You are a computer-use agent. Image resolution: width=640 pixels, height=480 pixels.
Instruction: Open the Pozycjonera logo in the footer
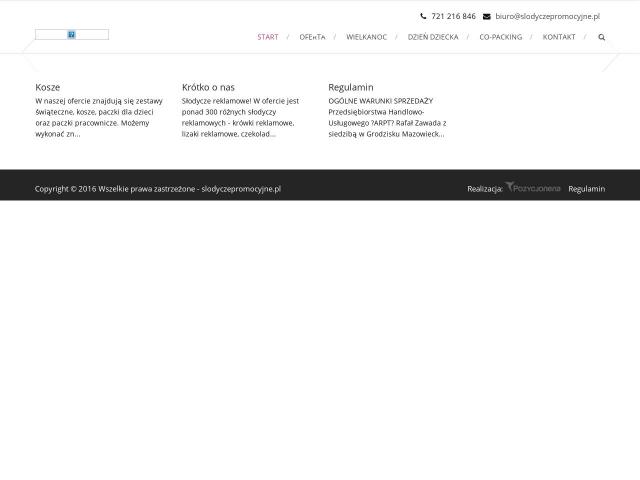coord(533,187)
